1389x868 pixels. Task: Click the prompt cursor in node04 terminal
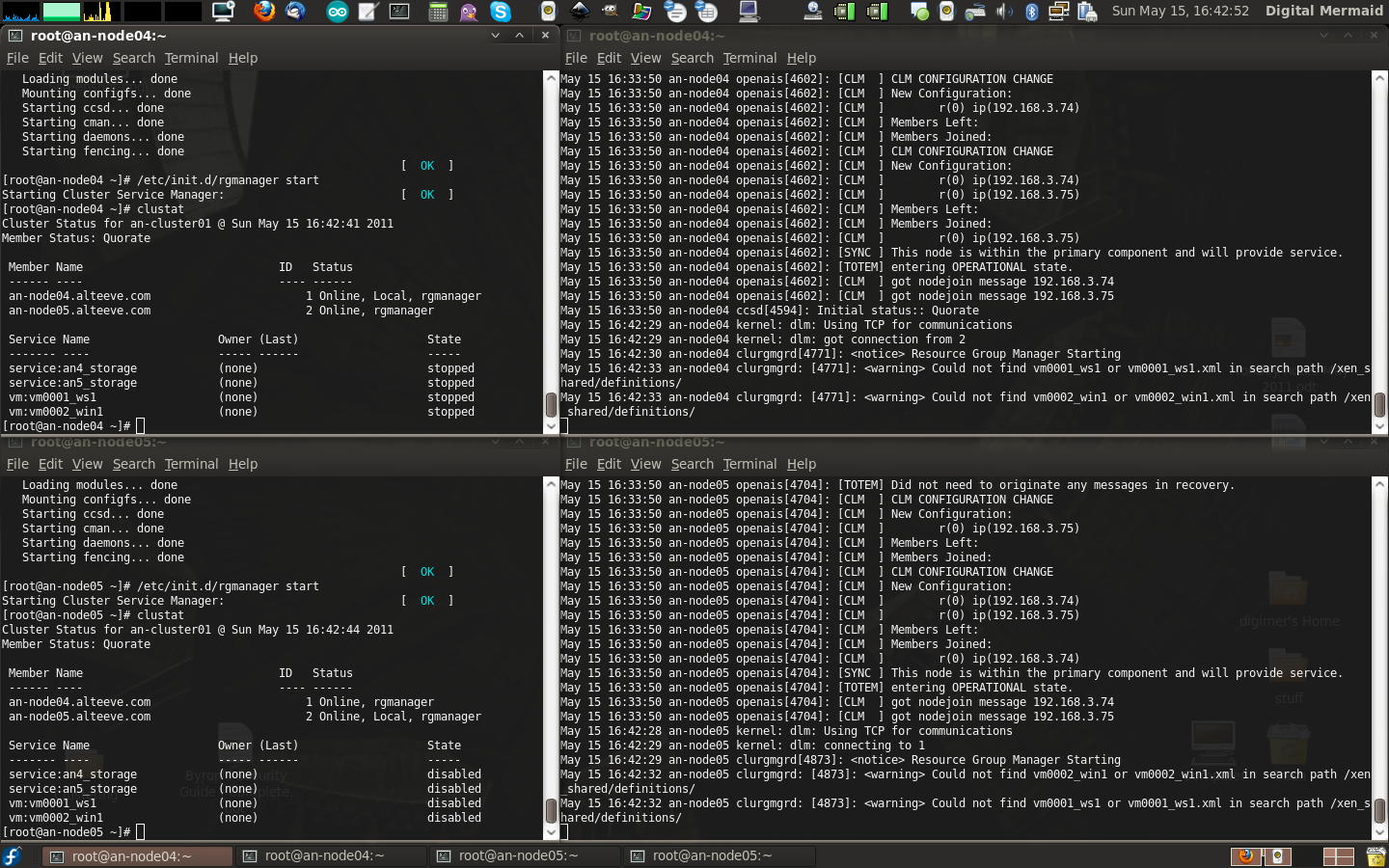coord(140,425)
